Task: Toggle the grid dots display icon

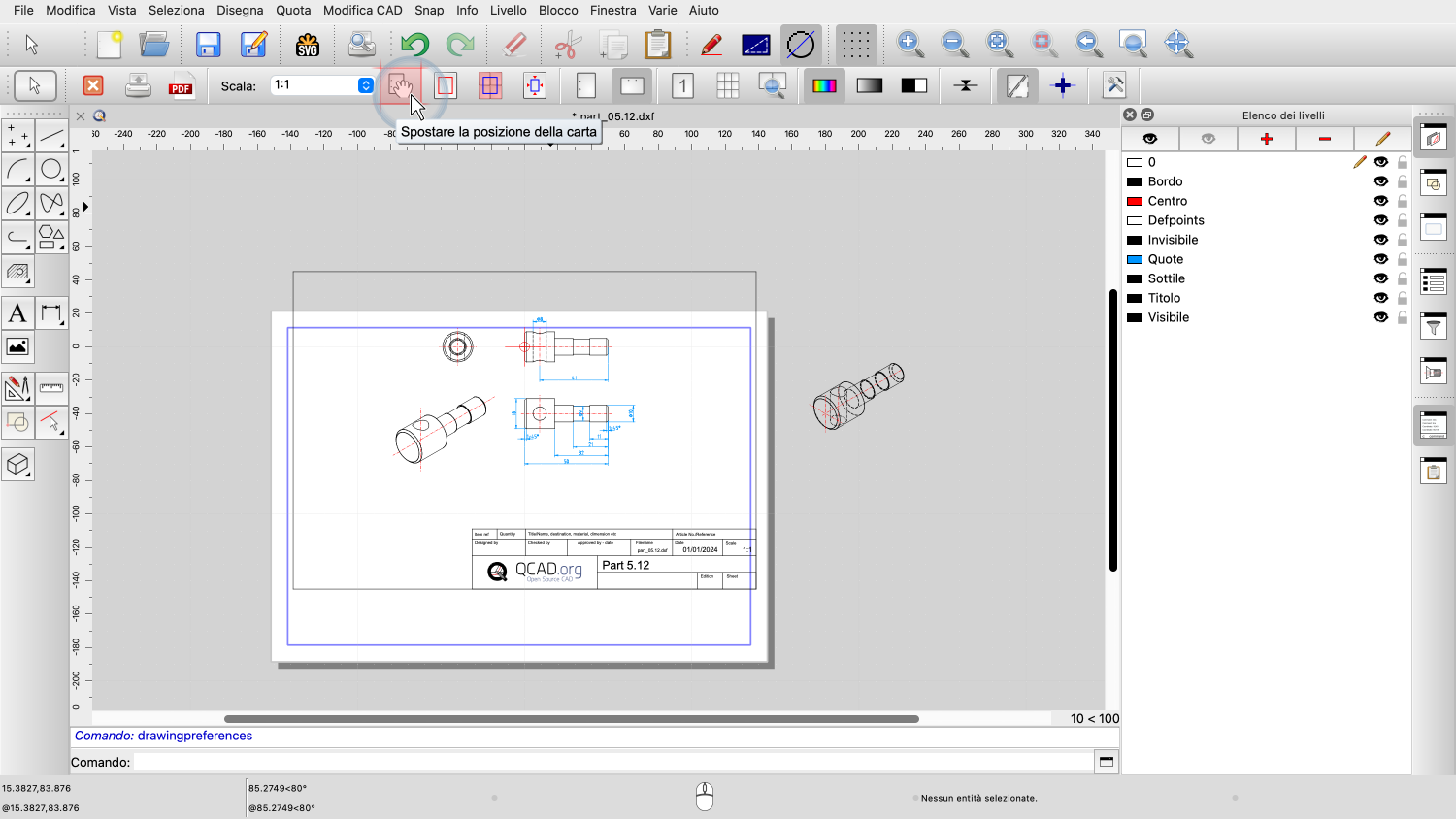Action: click(x=855, y=45)
